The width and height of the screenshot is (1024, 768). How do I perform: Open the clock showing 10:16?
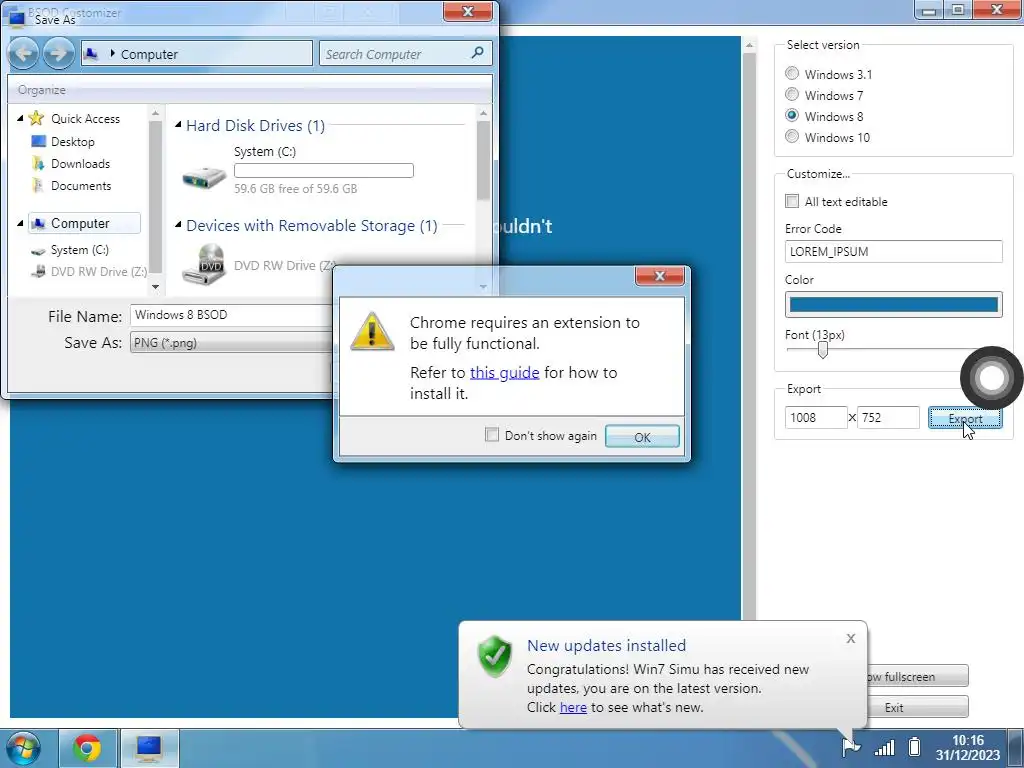click(x=967, y=748)
